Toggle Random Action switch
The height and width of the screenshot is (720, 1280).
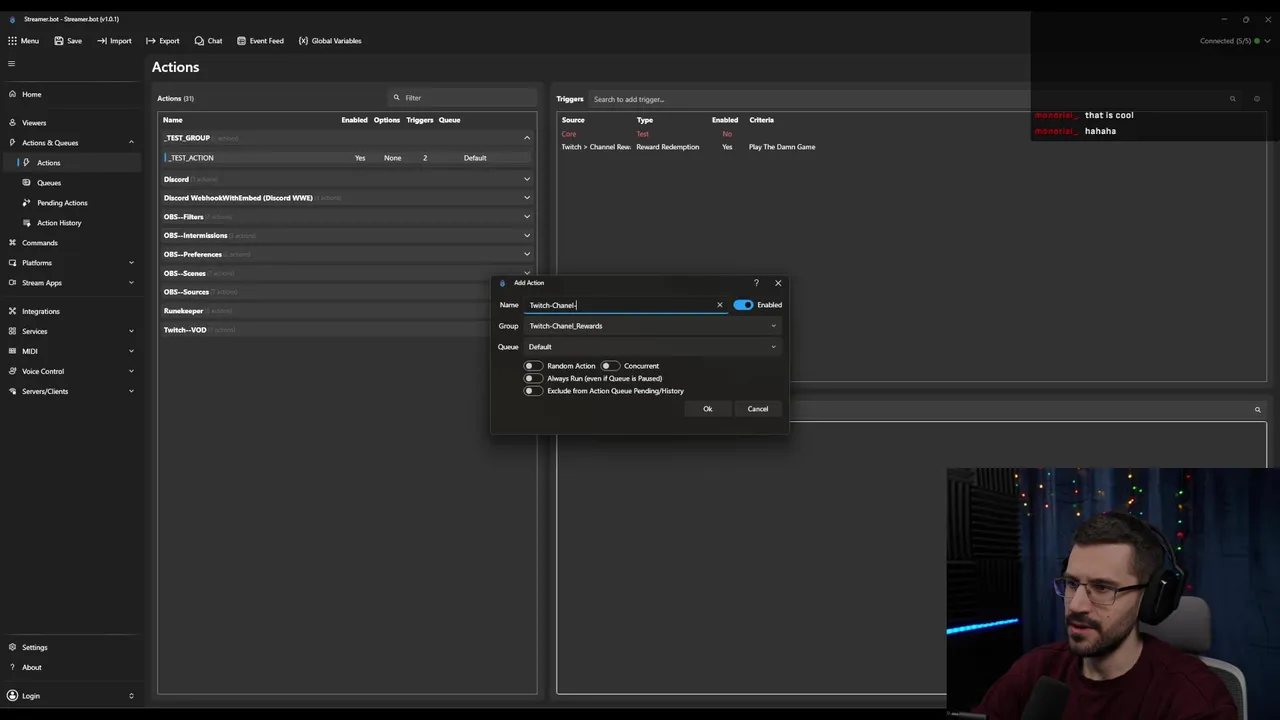click(x=534, y=366)
